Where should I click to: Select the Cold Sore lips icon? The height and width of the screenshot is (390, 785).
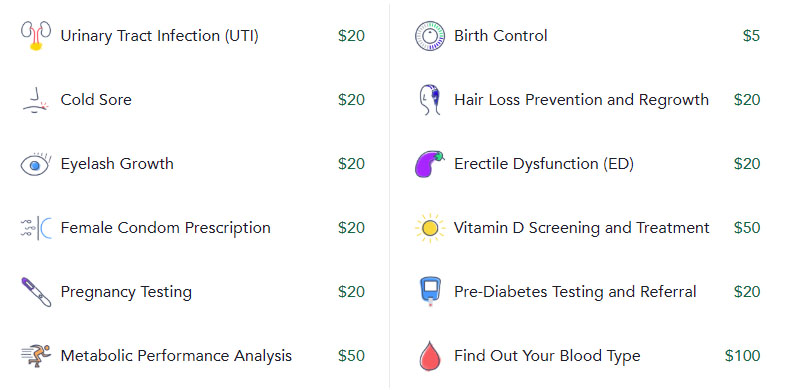[x=36, y=100]
